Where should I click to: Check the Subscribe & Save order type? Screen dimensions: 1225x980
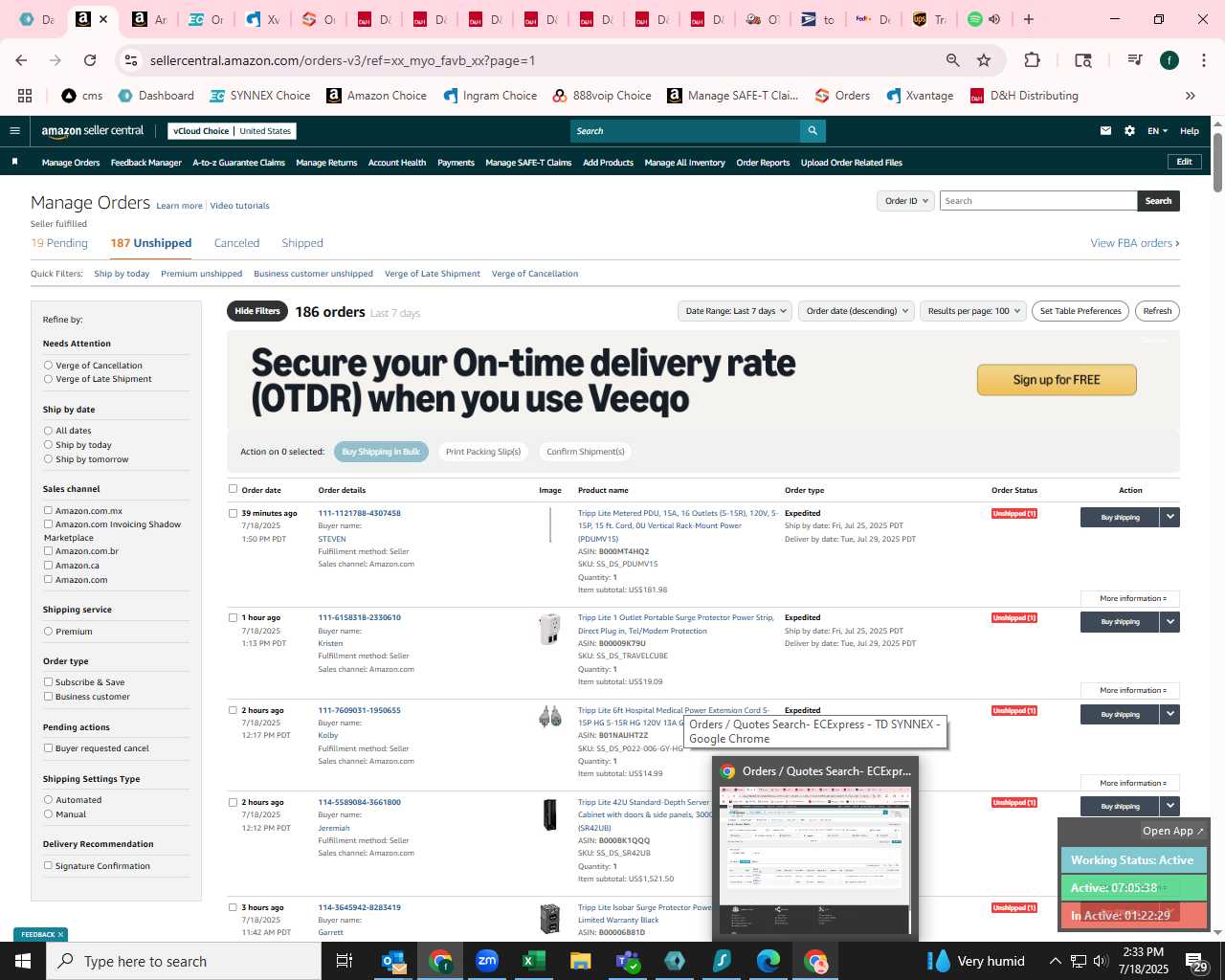point(48,681)
